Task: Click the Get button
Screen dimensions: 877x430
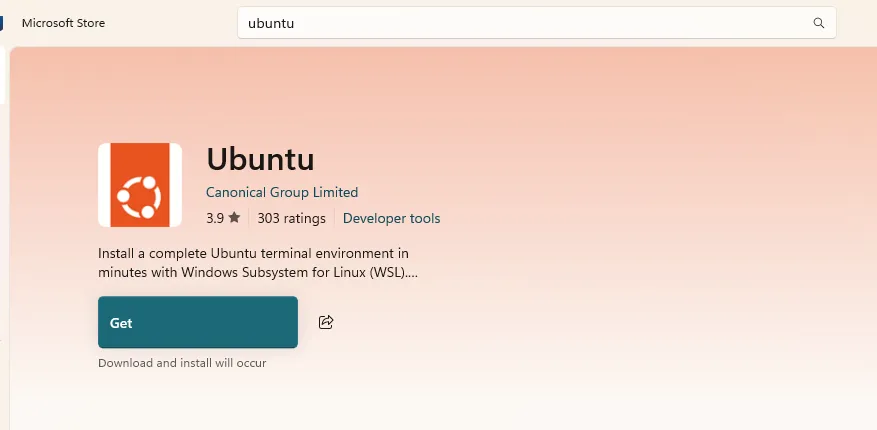Action: (198, 322)
